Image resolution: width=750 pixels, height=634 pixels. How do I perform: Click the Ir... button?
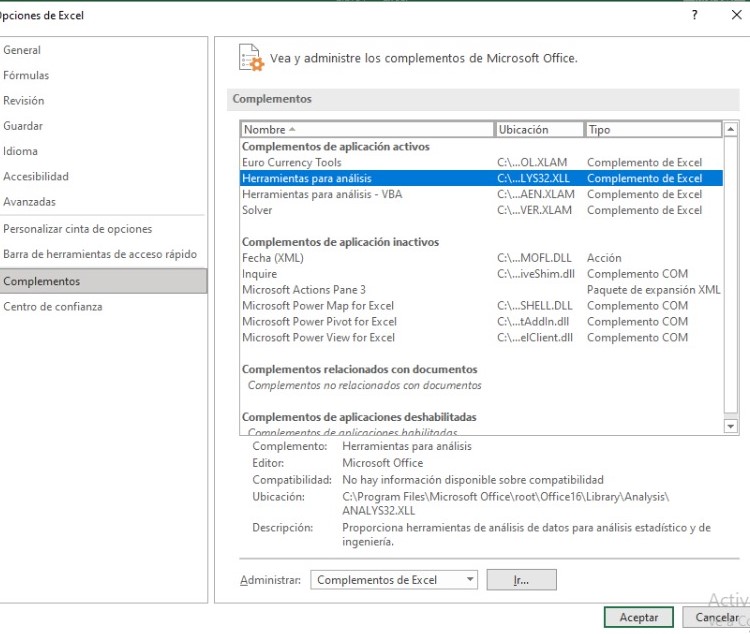click(x=521, y=580)
